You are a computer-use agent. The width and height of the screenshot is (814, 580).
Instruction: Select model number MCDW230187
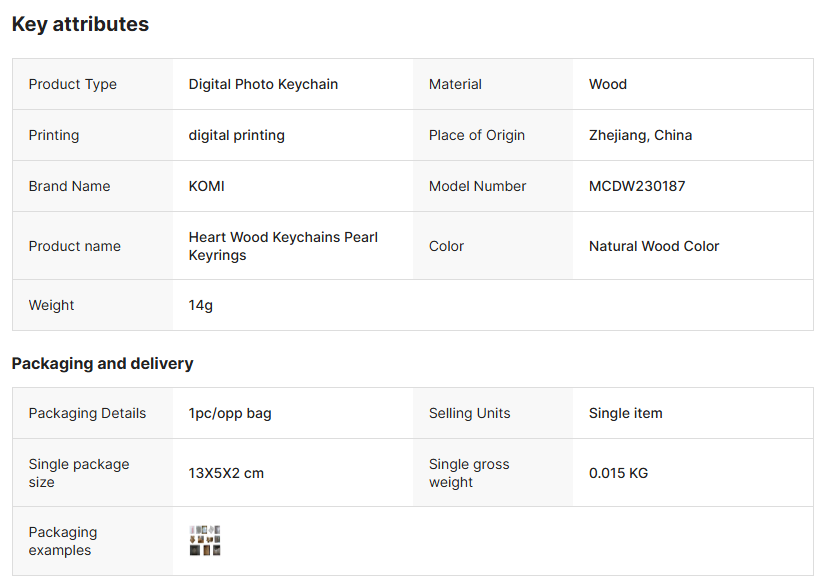point(637,187)
